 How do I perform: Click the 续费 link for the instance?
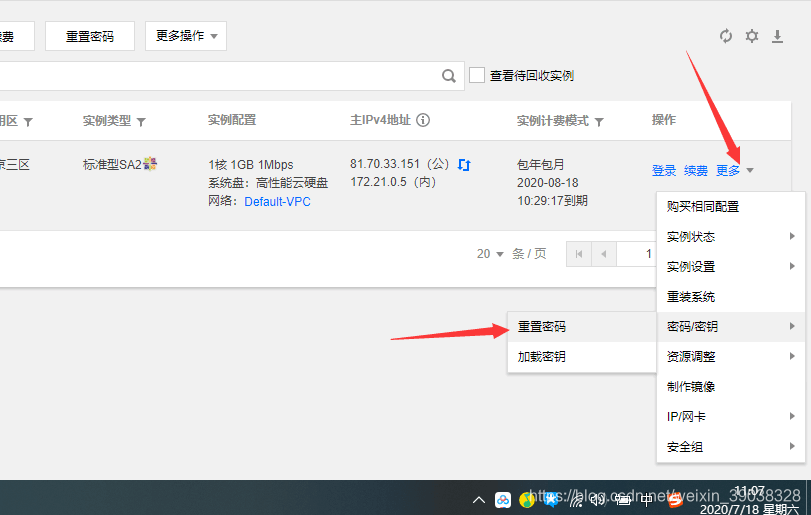[x=696, y=171]
